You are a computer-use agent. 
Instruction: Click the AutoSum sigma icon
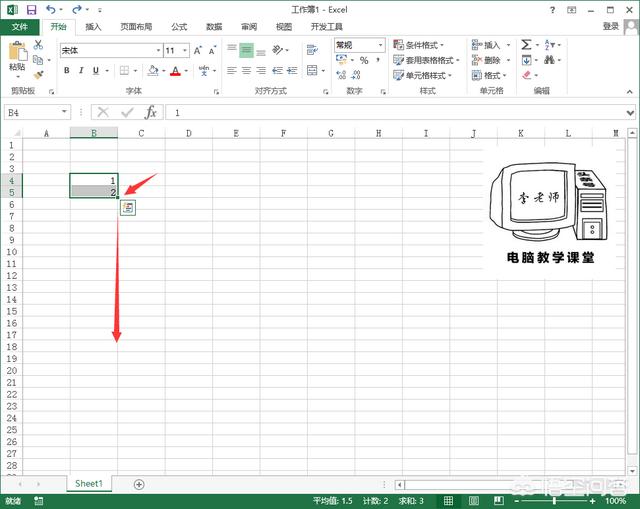click(526, 45)
